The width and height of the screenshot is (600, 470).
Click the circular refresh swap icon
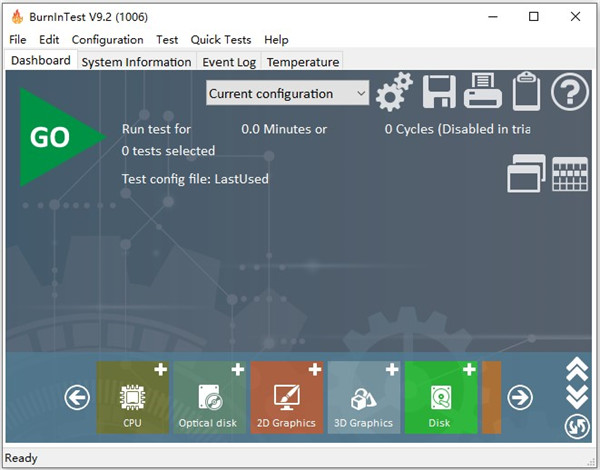click(577, 426)
